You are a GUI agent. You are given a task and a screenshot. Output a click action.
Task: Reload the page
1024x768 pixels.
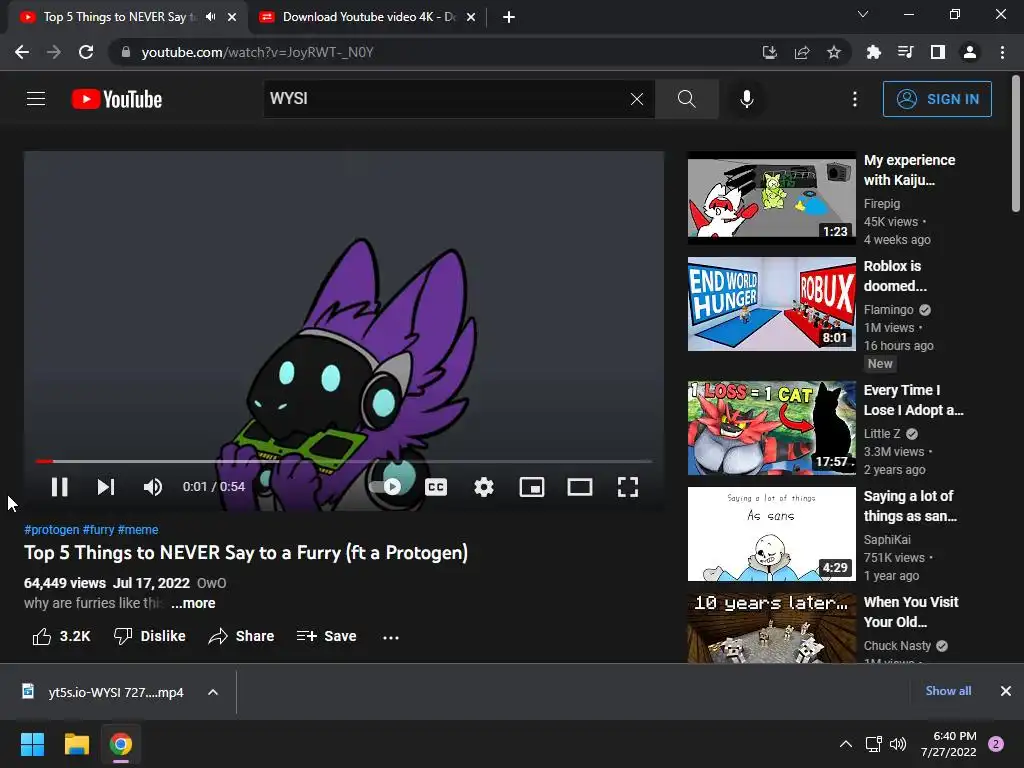86,52
